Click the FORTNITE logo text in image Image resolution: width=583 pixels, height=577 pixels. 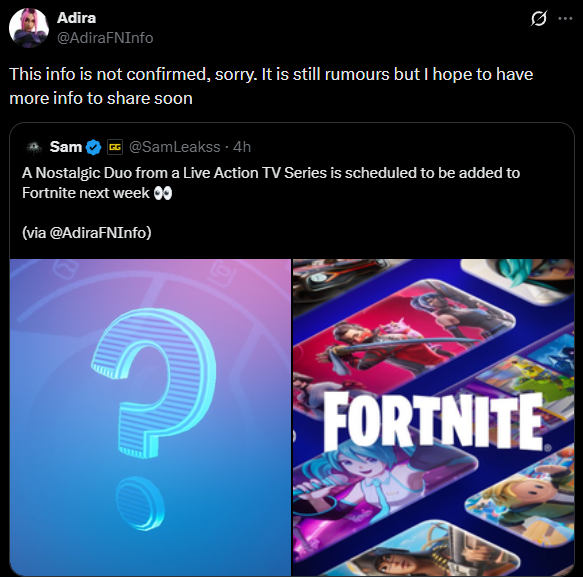(434, 421)
